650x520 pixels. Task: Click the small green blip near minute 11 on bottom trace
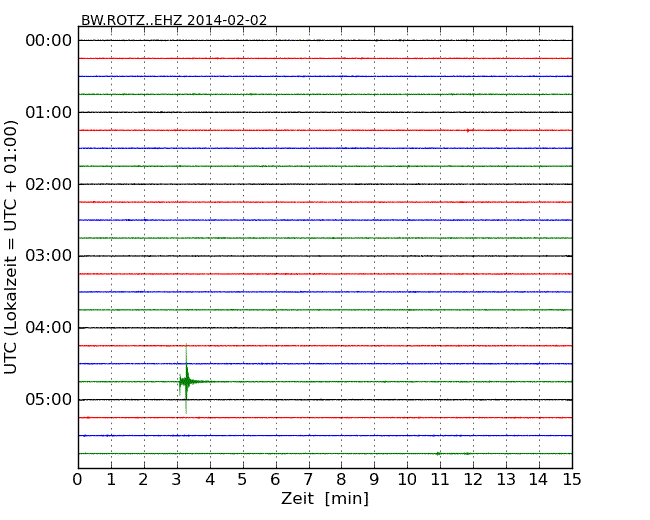pos(438,454)
